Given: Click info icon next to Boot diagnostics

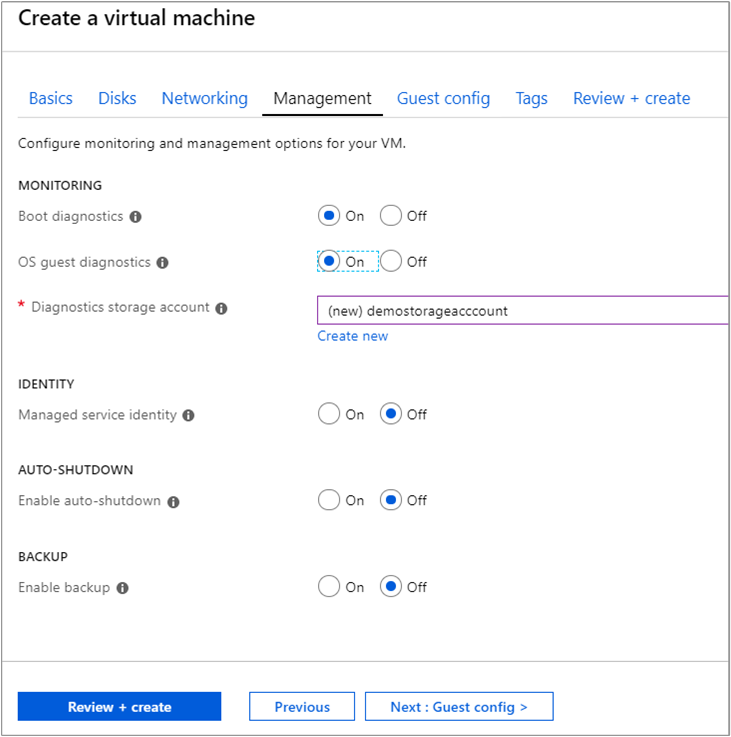Looking at the screenshot, I should [135, 217].
